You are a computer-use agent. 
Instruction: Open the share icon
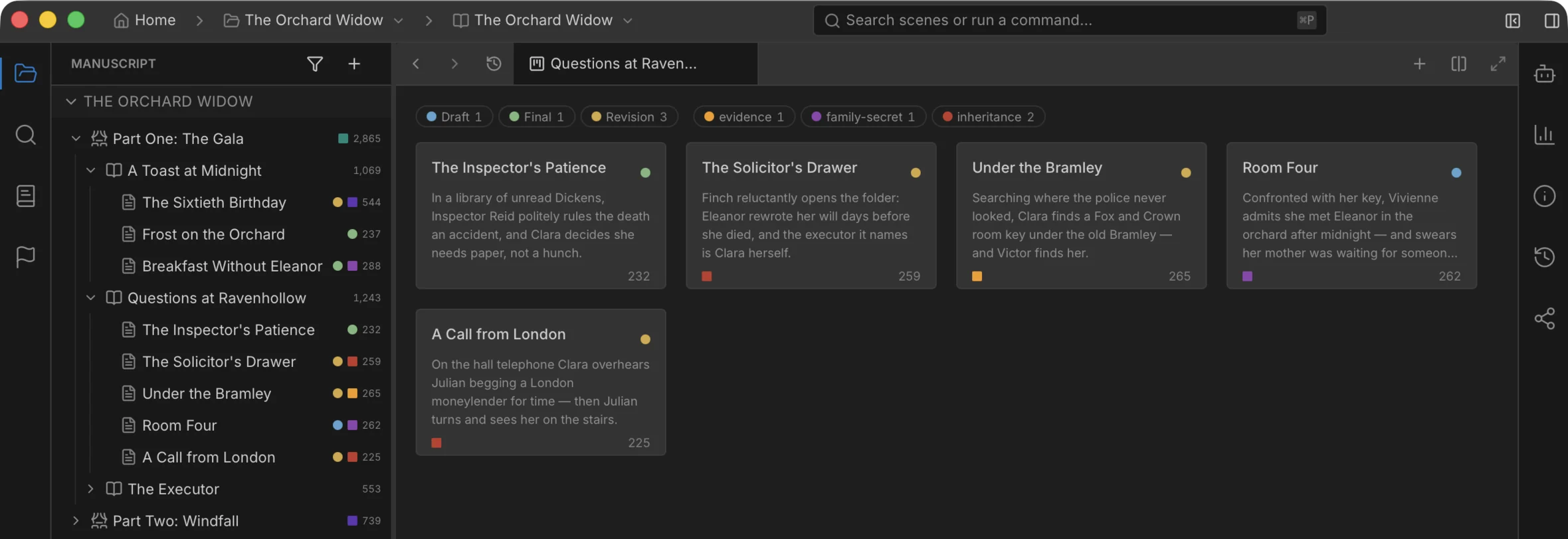tap(1544, 319)
